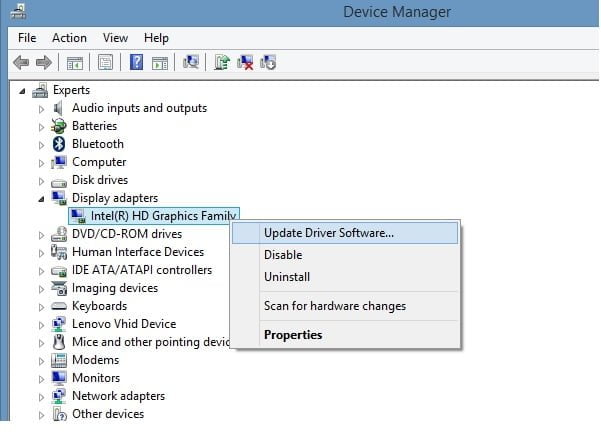Toggle the console tree pane icon

click(75, 62)
